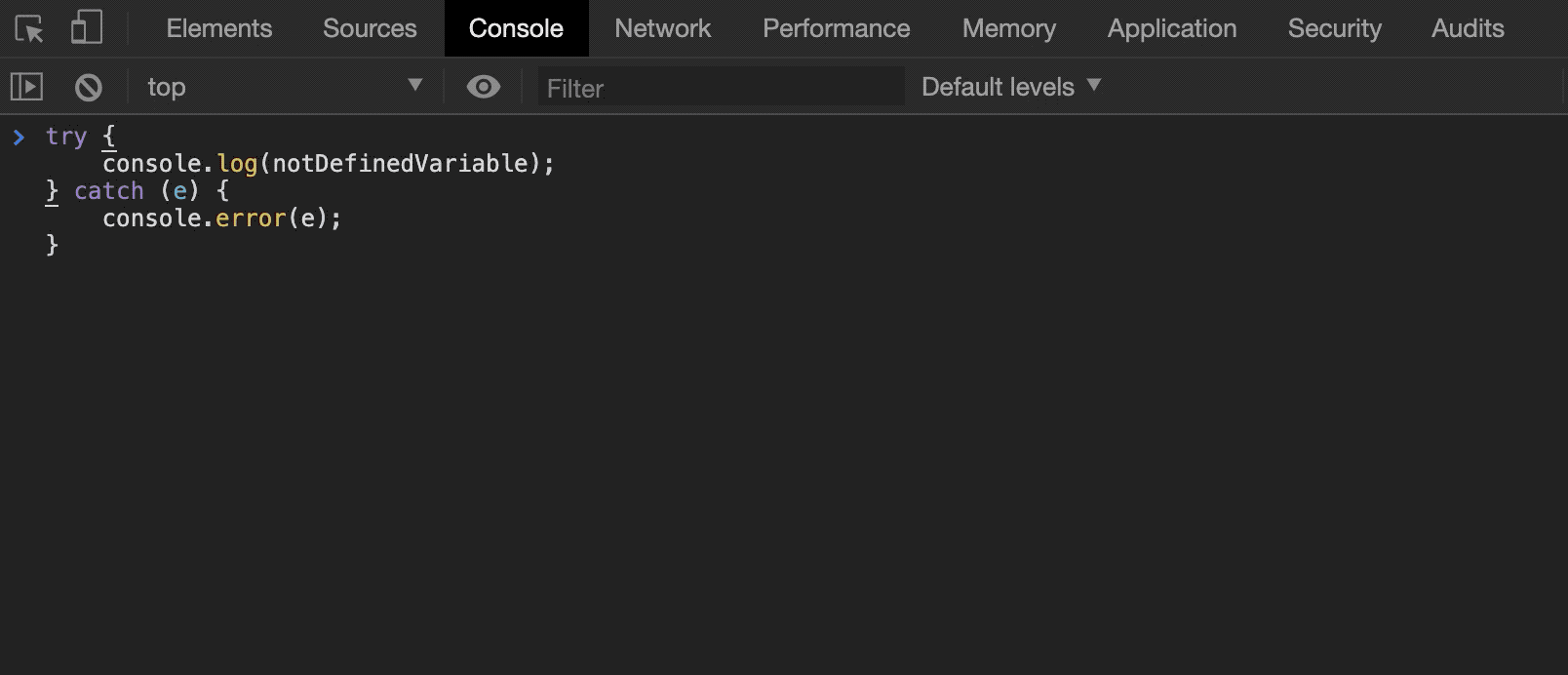Click the console prompt chevron
The height and width of the screenshot is (675, 1568).
click(x=19, y=137)
